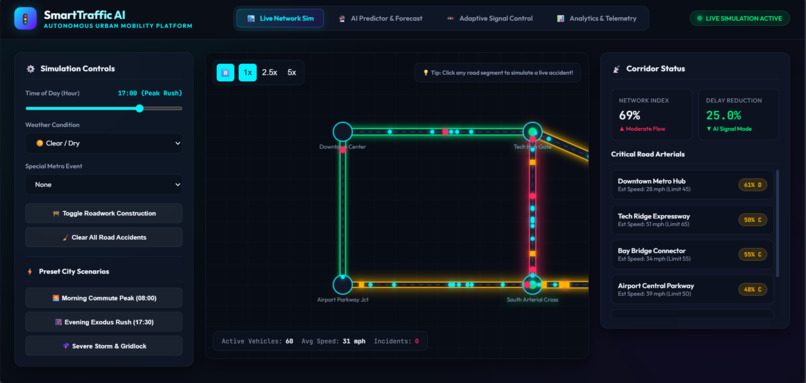Select the Bay Bridge Connector arterial row

point(692,254)
